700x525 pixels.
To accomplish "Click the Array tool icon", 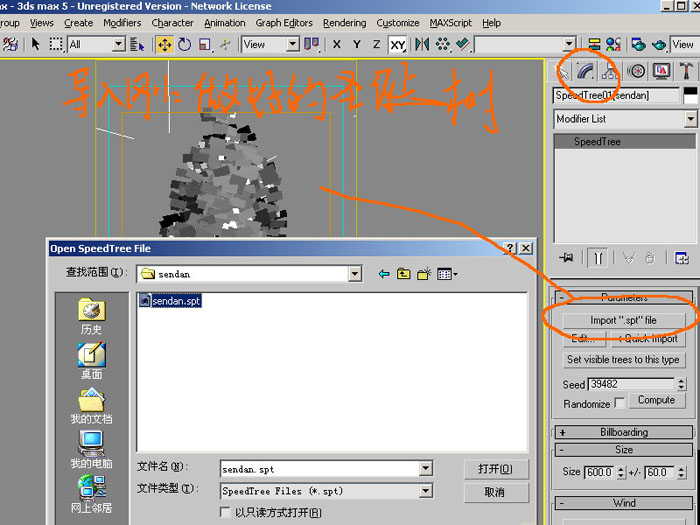I will 442,44.
